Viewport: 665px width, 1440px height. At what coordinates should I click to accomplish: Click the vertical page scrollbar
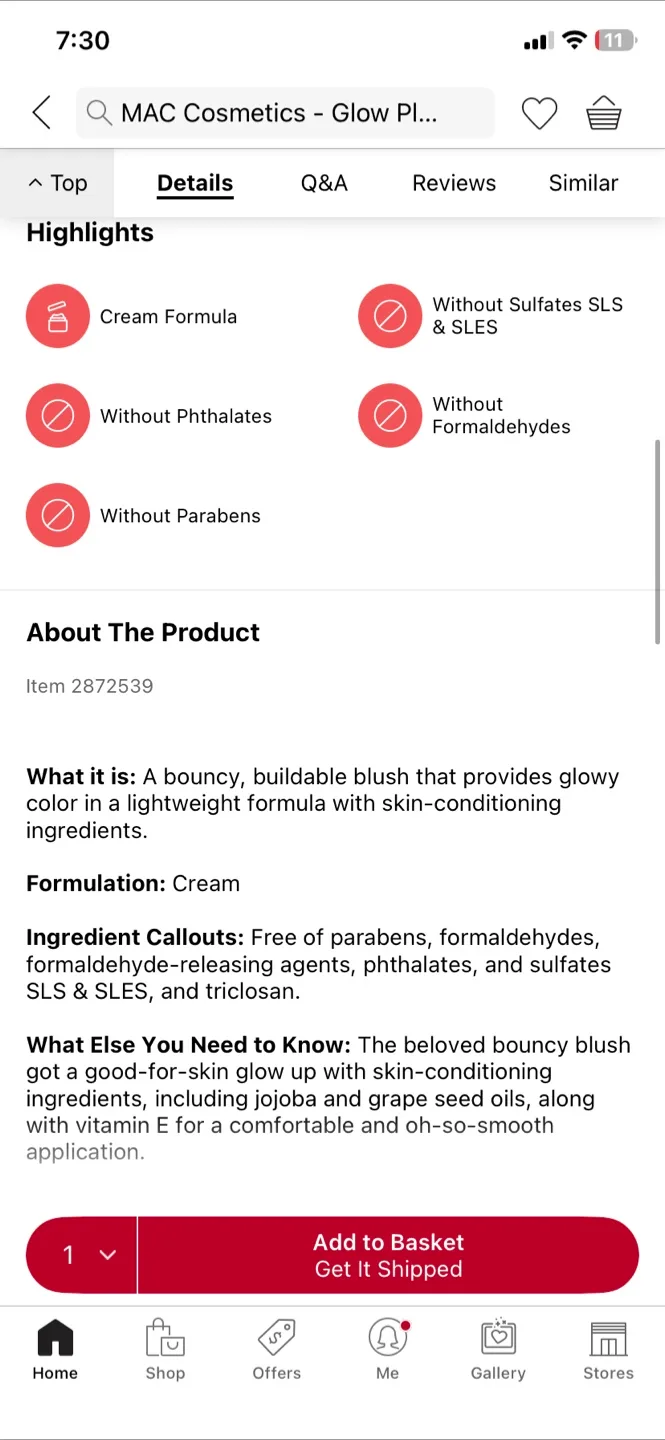point(658,541)
